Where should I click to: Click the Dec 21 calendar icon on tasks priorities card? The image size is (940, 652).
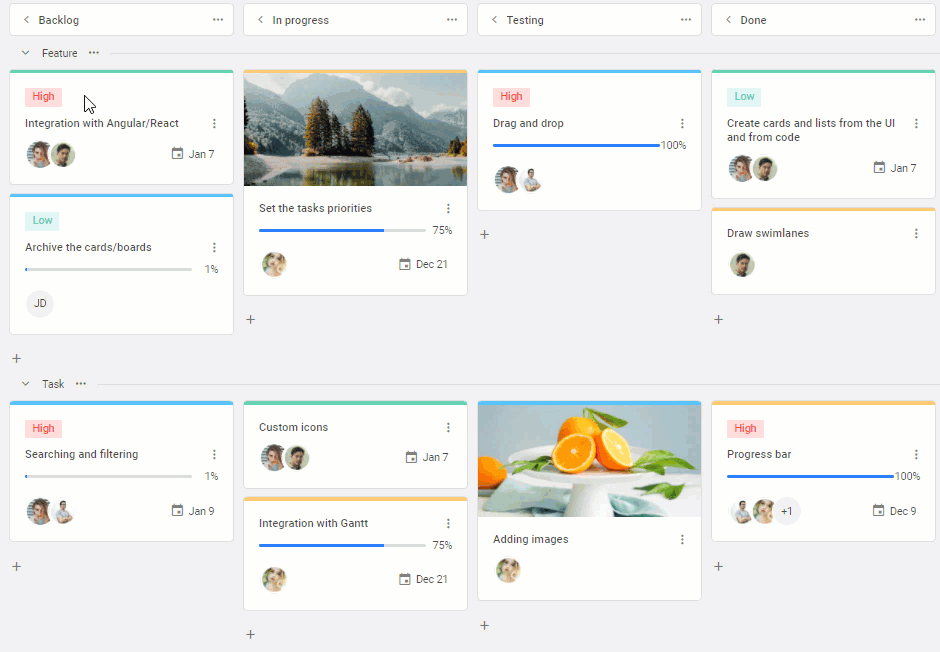pos(405,264)
